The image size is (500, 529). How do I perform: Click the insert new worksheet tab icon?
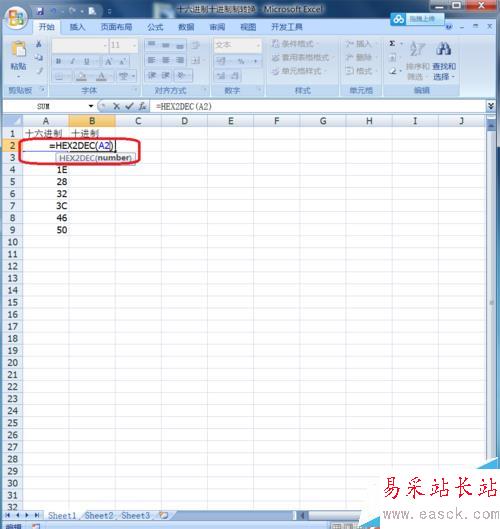coord(163,515)
